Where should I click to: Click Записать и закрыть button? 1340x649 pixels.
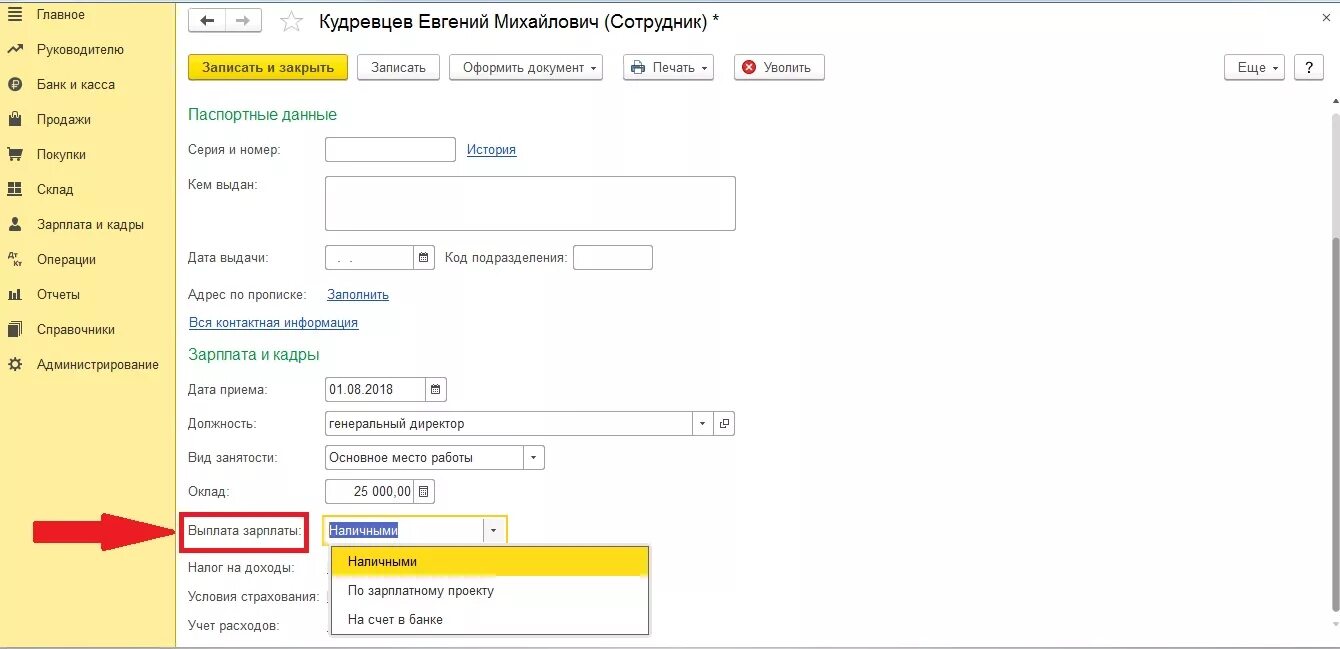(x=268, y=67)
